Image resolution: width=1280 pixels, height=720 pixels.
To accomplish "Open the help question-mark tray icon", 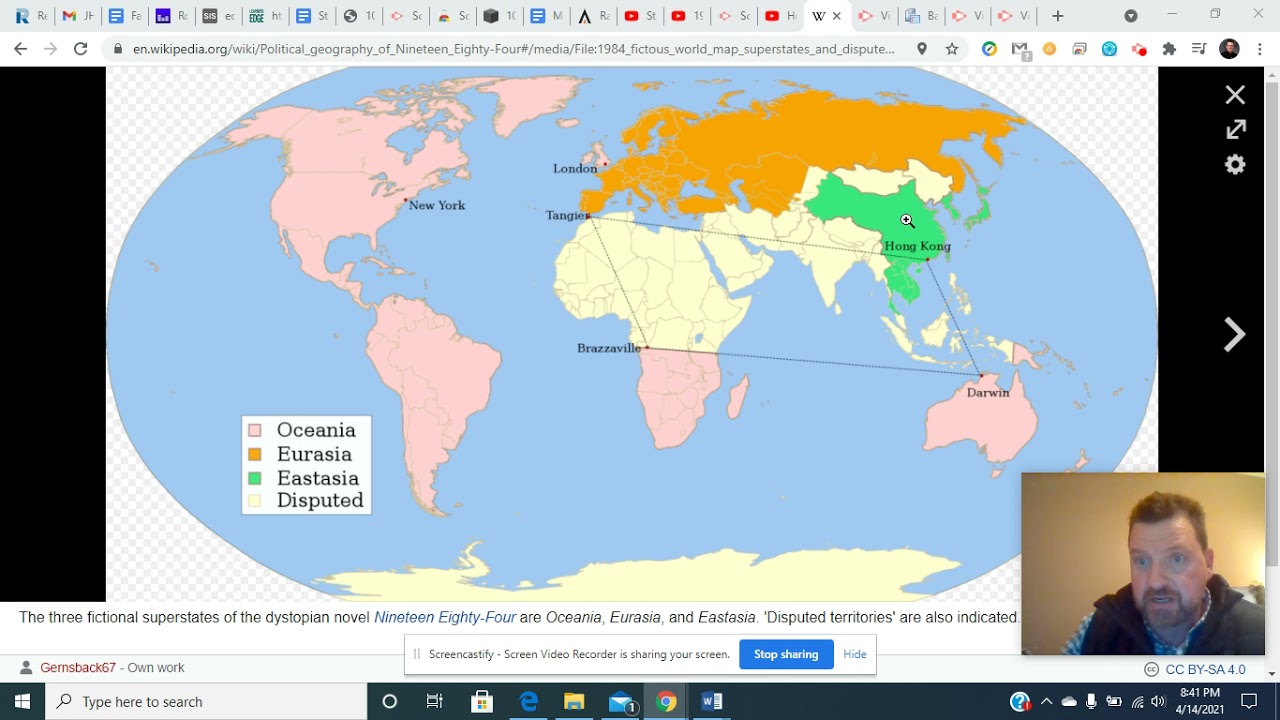I will [1020, 701].
